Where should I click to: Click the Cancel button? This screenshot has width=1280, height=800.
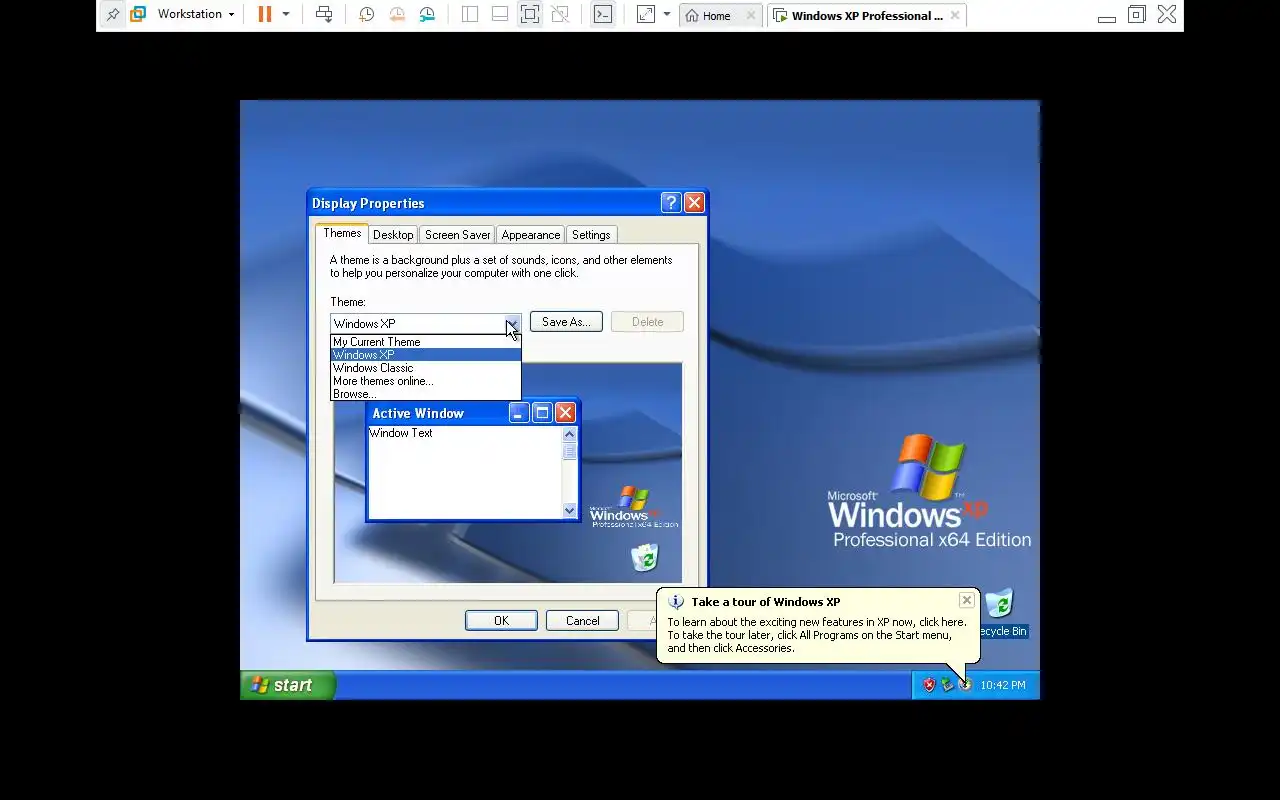click(582, 621)
